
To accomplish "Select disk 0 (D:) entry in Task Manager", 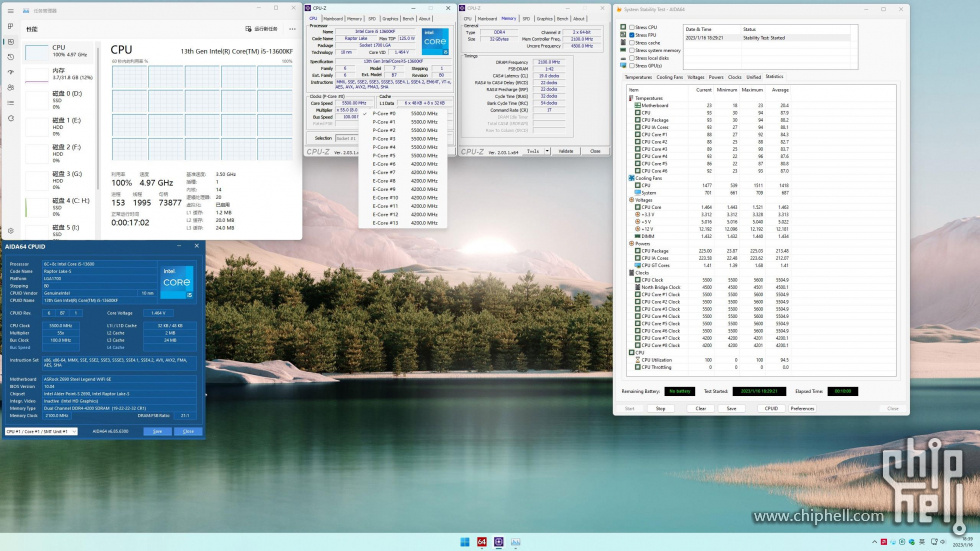I will click(59, 100).
